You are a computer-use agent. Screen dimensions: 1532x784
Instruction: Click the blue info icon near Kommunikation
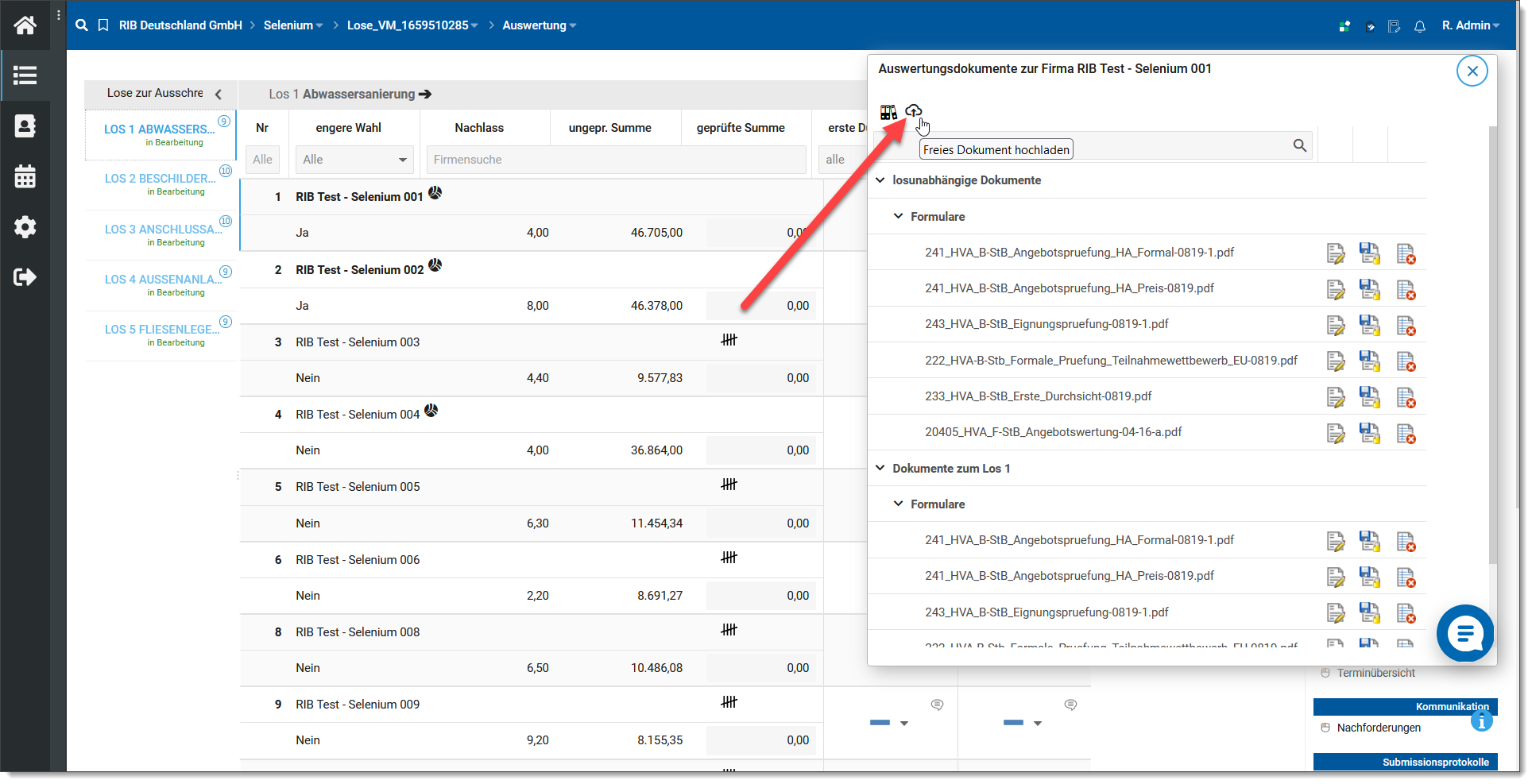click(x=1481, y=720)
